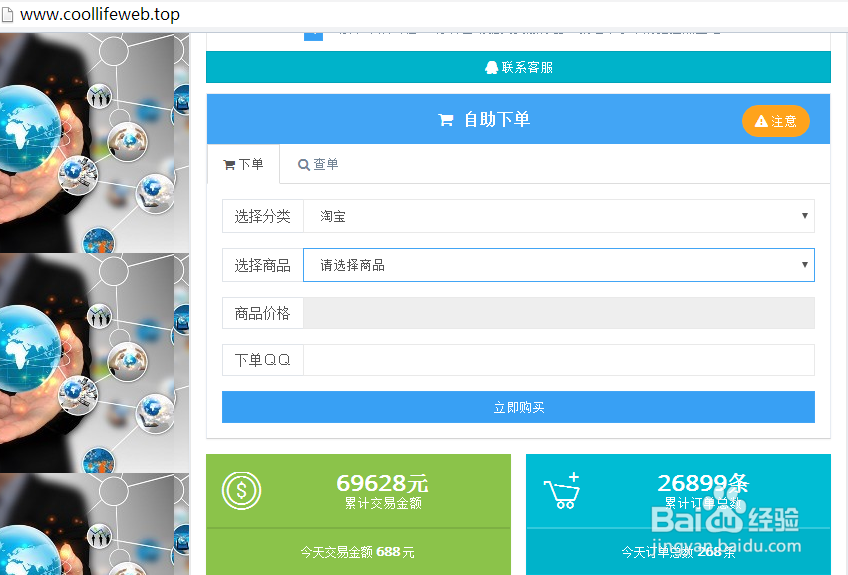Click the dollar coin icon in green card
The image size is (848, 575).
pos(241,491)
